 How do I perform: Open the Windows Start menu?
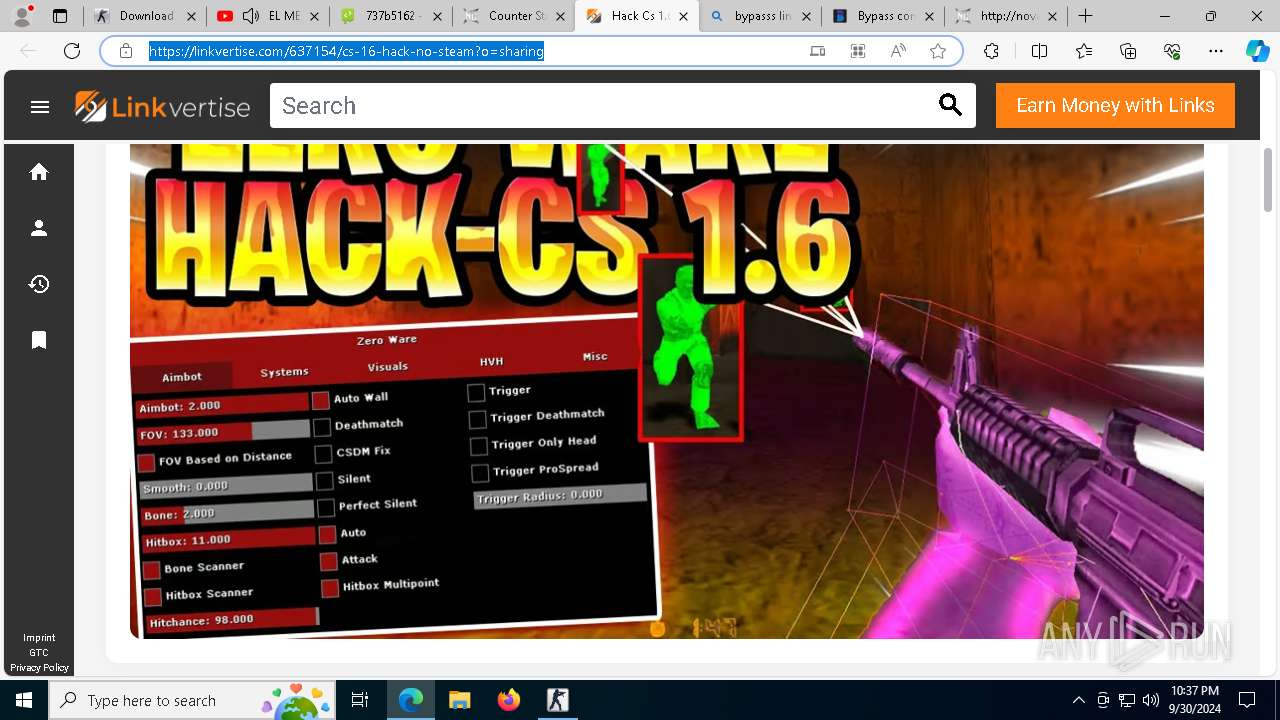[x=24, y=700]
